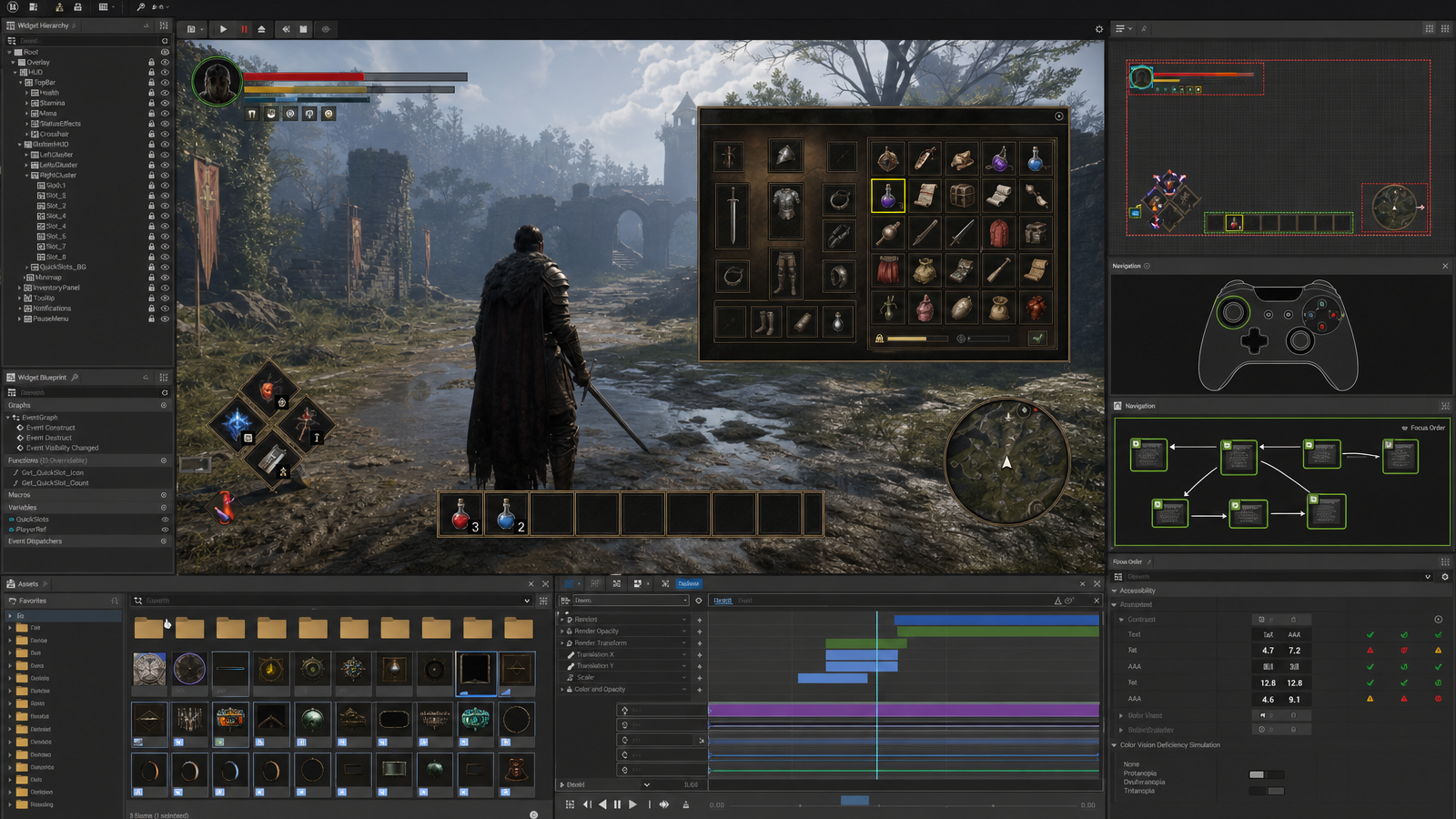
Task: Collapse the Accessibility section
Action: [x=1114, y=591]
